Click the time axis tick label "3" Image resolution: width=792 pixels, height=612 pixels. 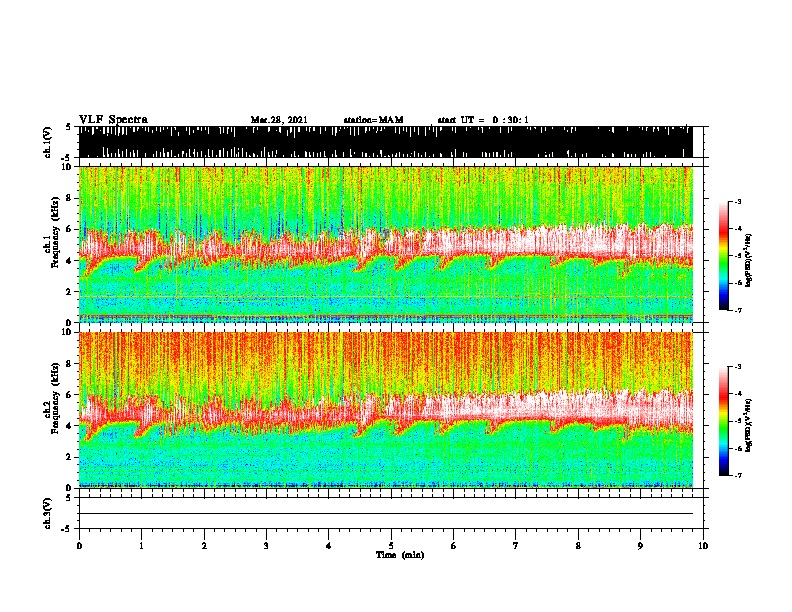[x=266, y=546]
